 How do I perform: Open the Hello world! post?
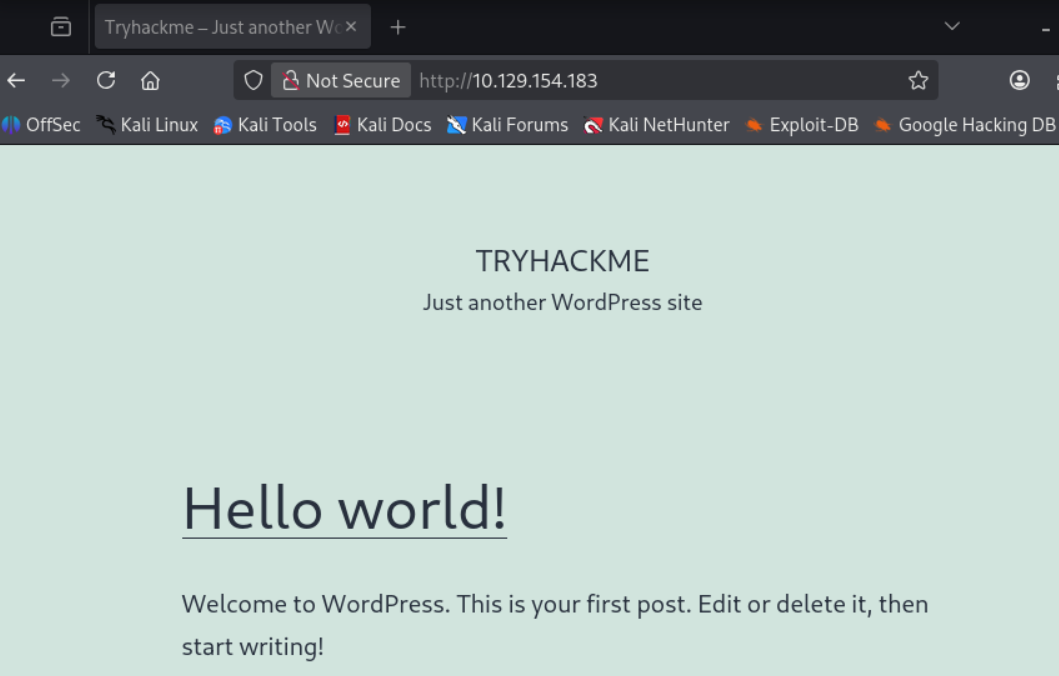pyautogui.click(x=344, y=509)
